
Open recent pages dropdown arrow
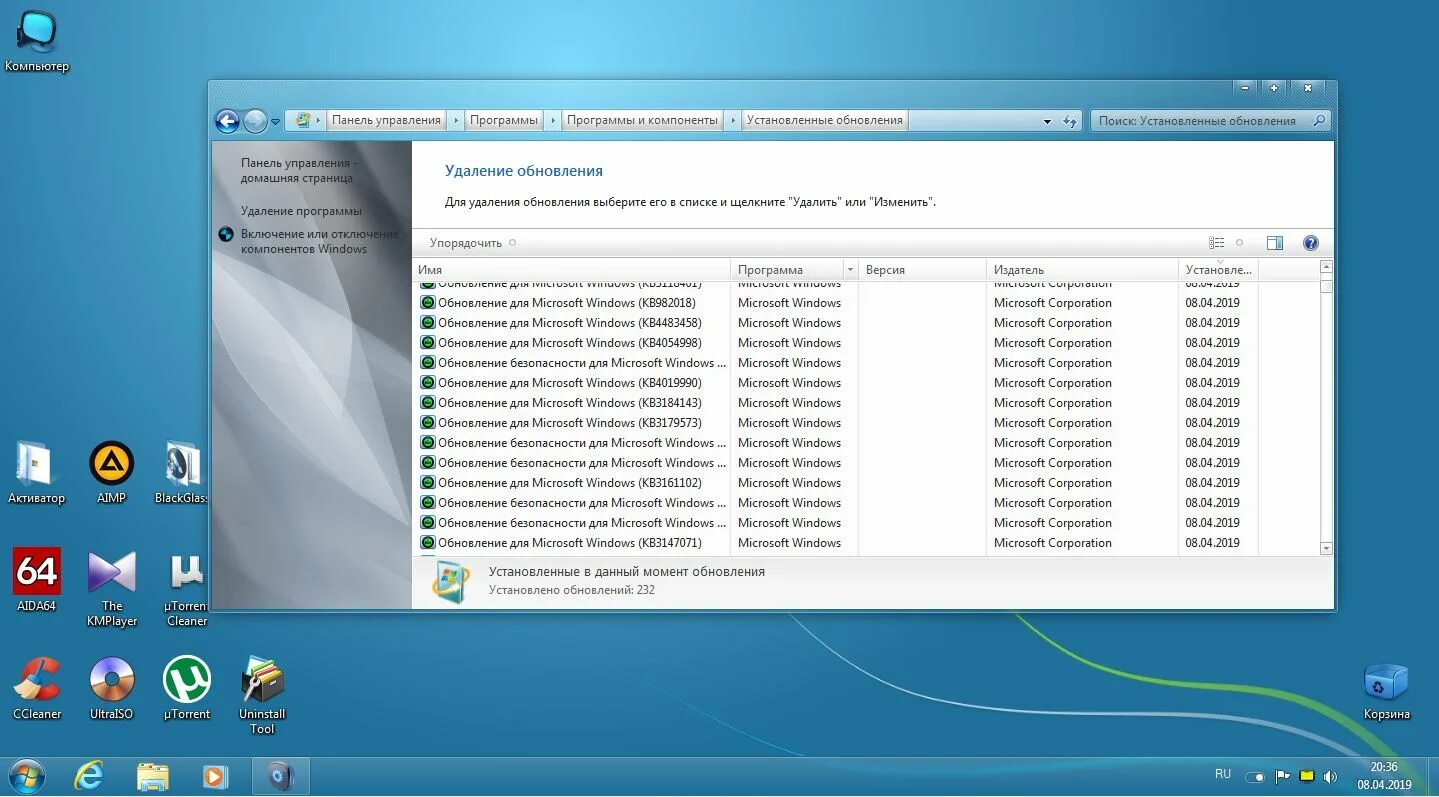pos(275,122)
